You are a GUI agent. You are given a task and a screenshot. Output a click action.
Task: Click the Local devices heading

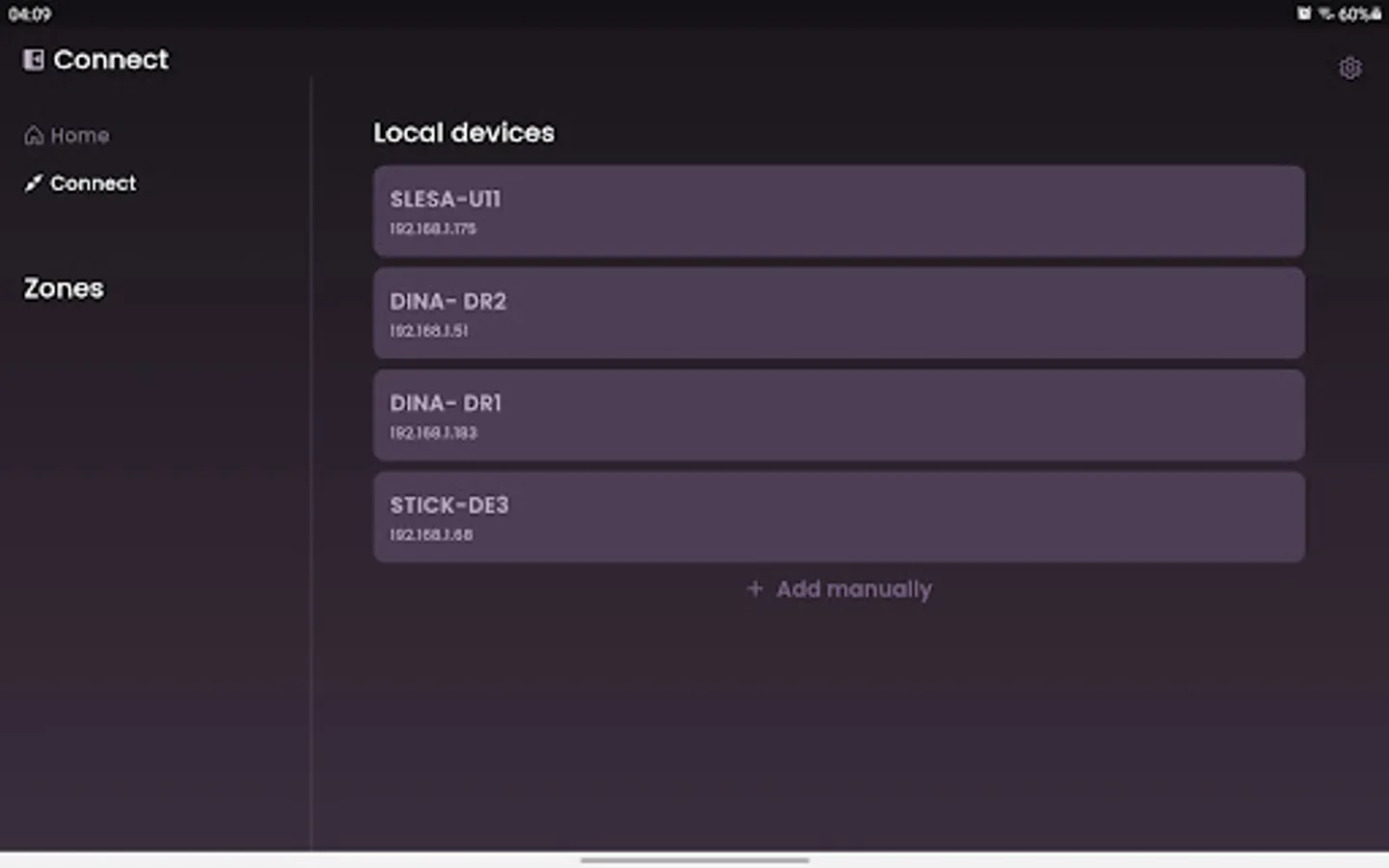tap(463, 132)
